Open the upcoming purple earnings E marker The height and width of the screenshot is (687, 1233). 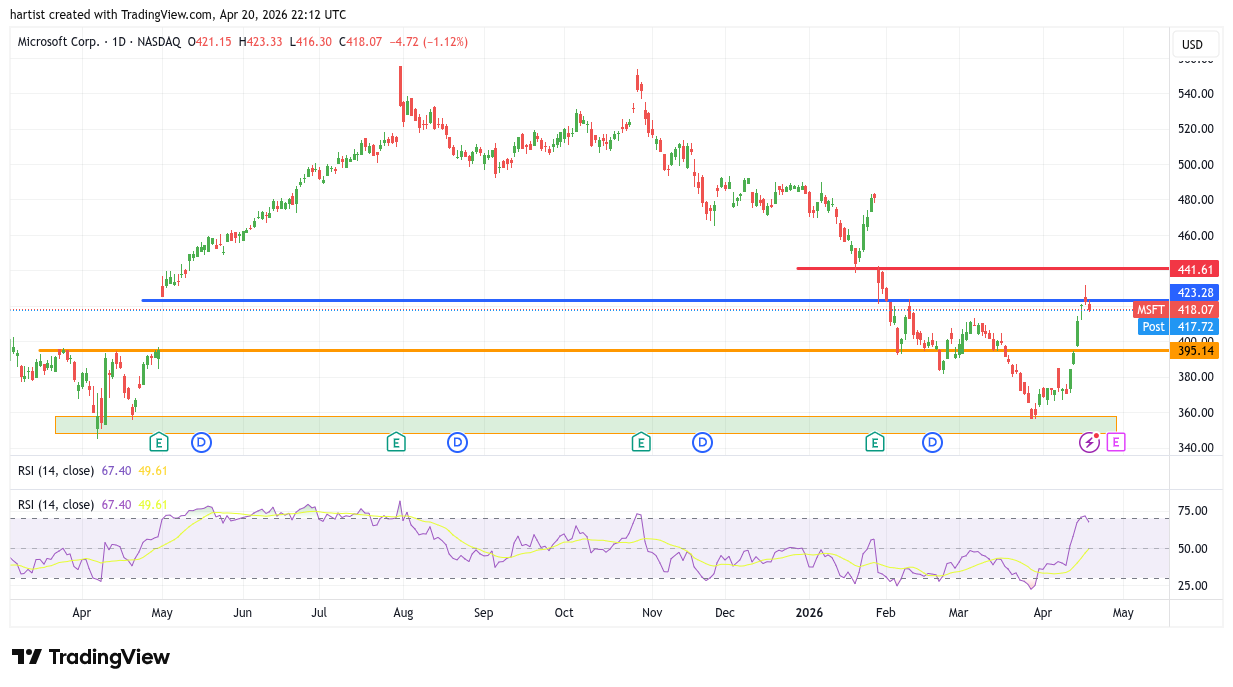click(1116, 442)
